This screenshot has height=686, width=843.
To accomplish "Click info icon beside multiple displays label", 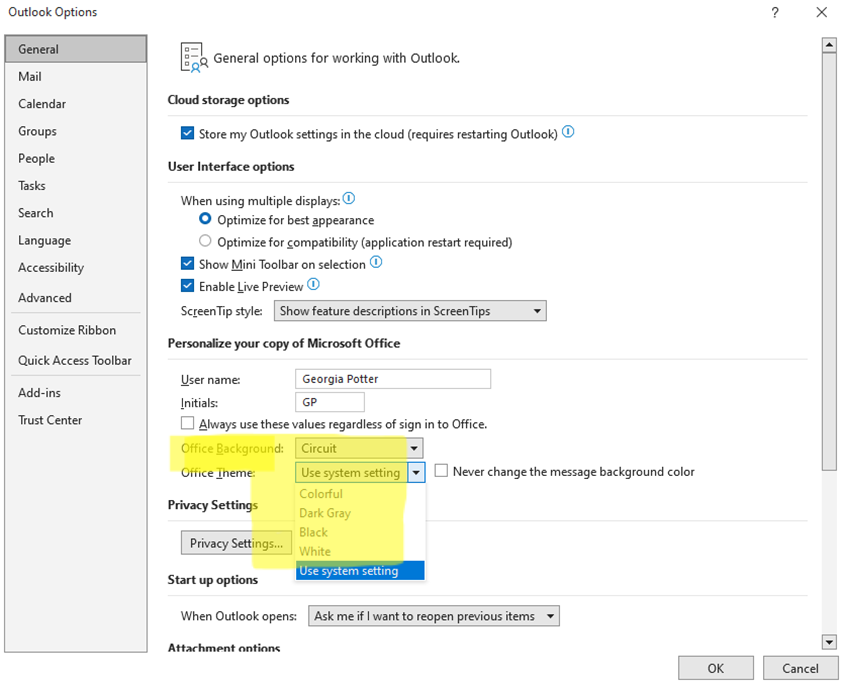I will (349, 198).
